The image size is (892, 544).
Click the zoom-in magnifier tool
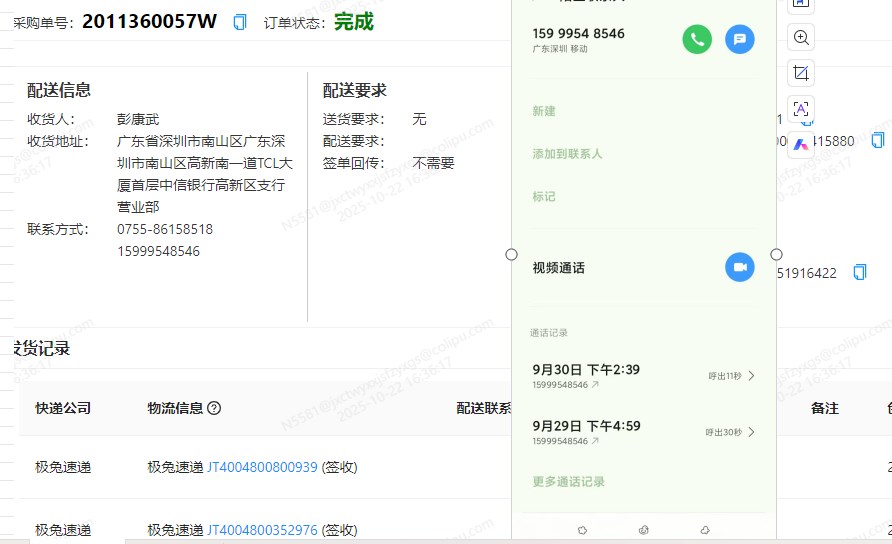[x=801, y=38]
